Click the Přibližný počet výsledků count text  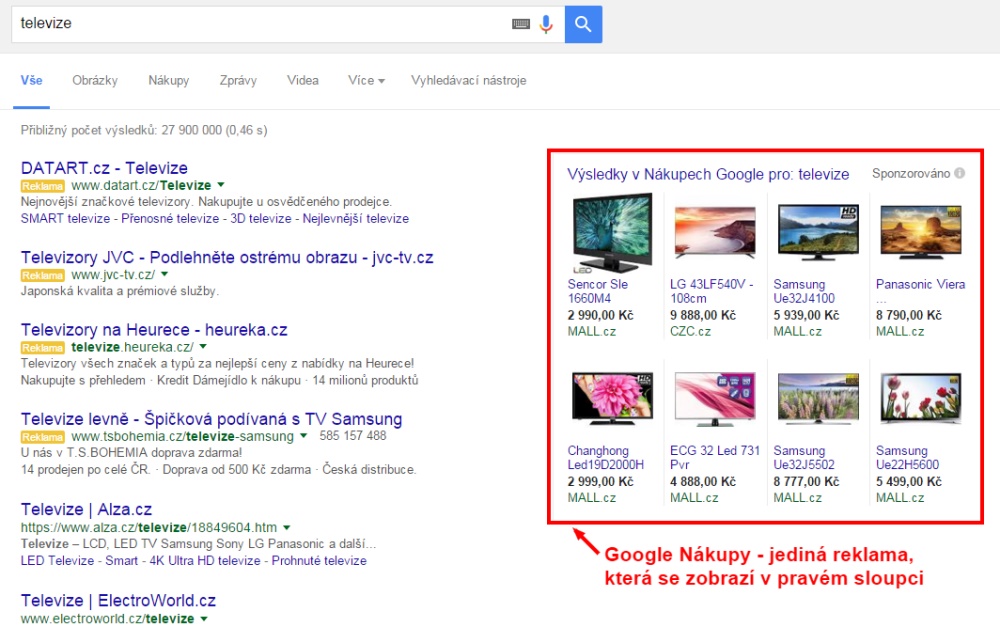[x=144, y=130]
